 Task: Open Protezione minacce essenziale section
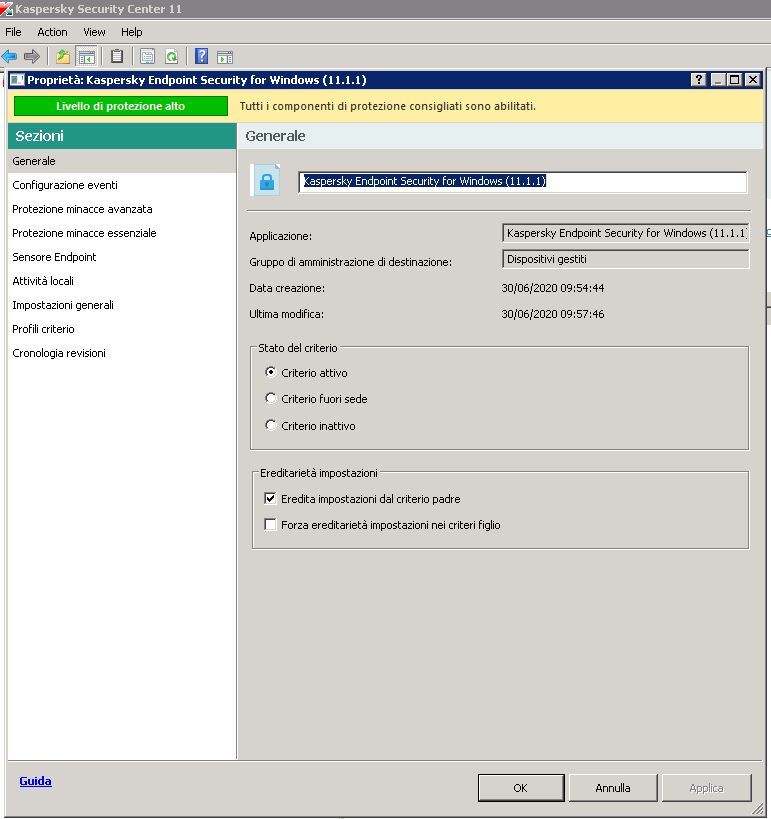point(122,233)
